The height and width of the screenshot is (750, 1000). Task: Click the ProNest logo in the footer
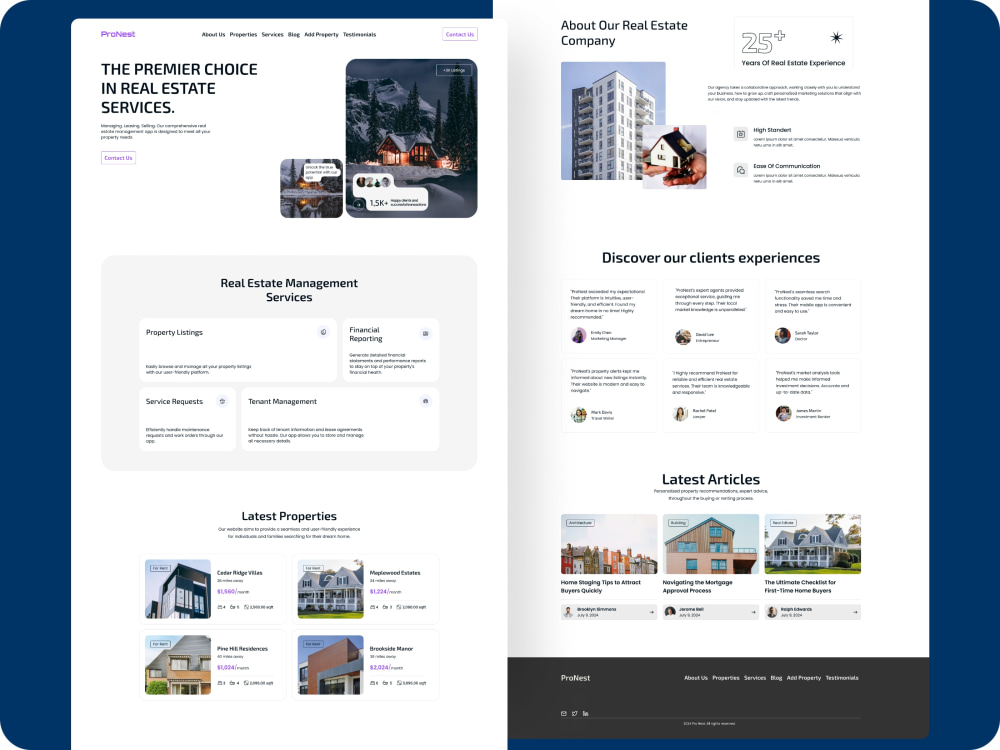575,678
